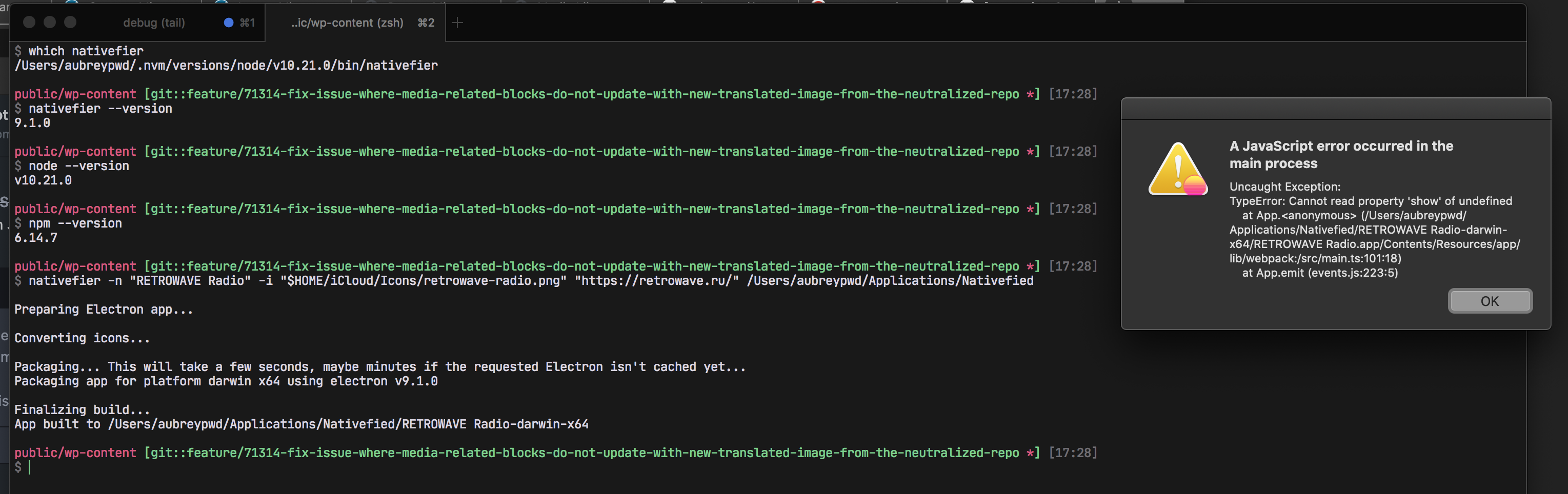1568x494 pixels.
Task: Click 'Packaging... This will take a few seconds' line
Action: pos(380,367)
